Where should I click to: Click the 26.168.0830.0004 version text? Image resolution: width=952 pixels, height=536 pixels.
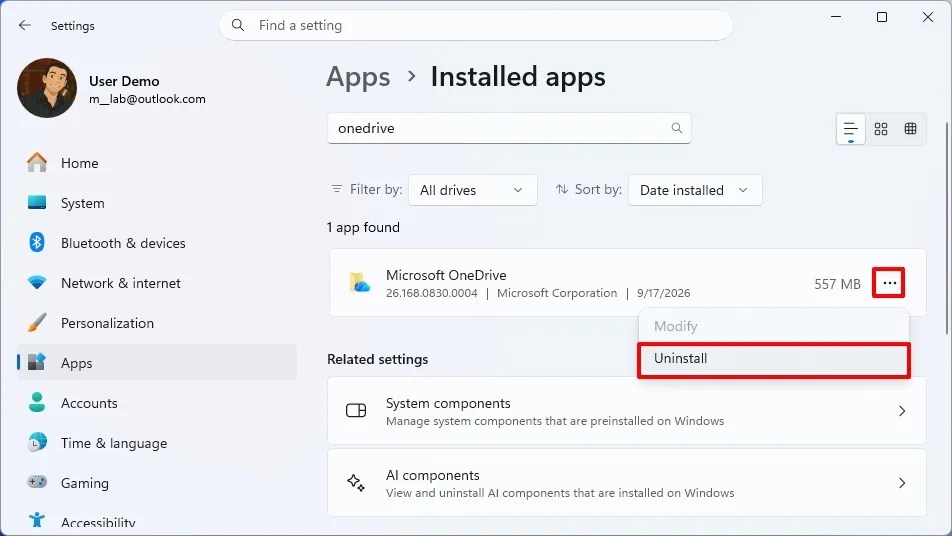pos(432,293)
